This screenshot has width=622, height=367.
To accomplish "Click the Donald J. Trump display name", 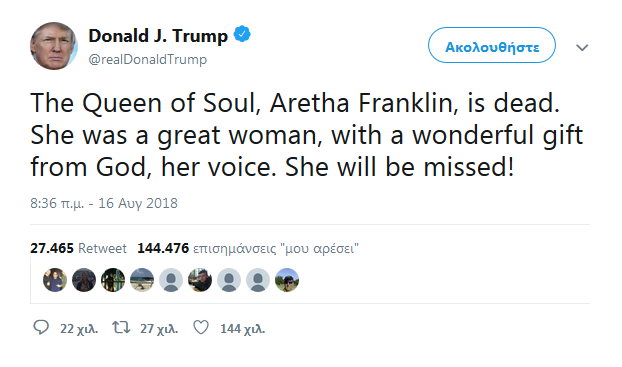I will tap(158, 36).
